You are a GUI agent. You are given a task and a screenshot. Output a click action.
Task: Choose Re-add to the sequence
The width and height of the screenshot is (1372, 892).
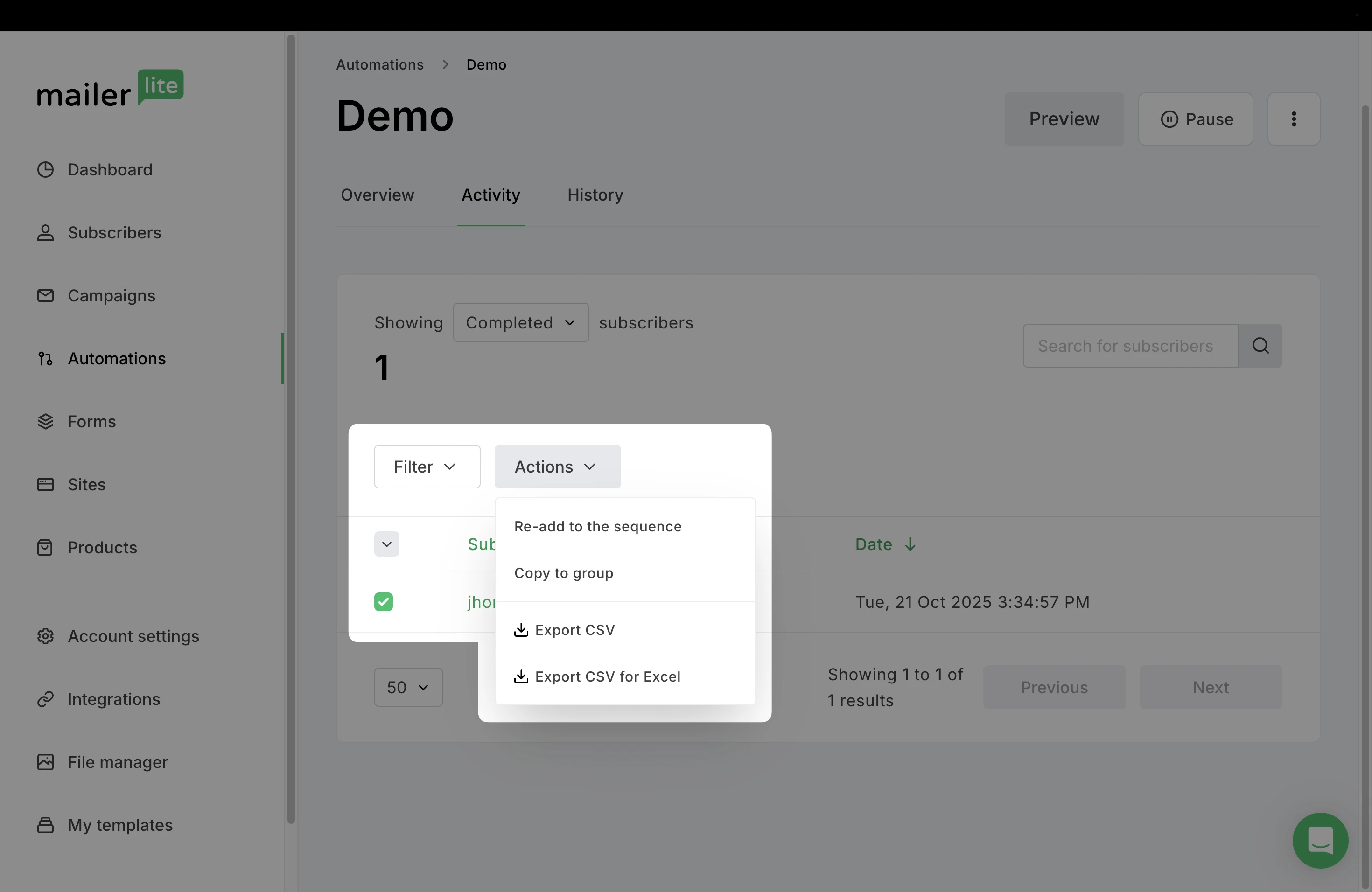click(x=598, y=527)
